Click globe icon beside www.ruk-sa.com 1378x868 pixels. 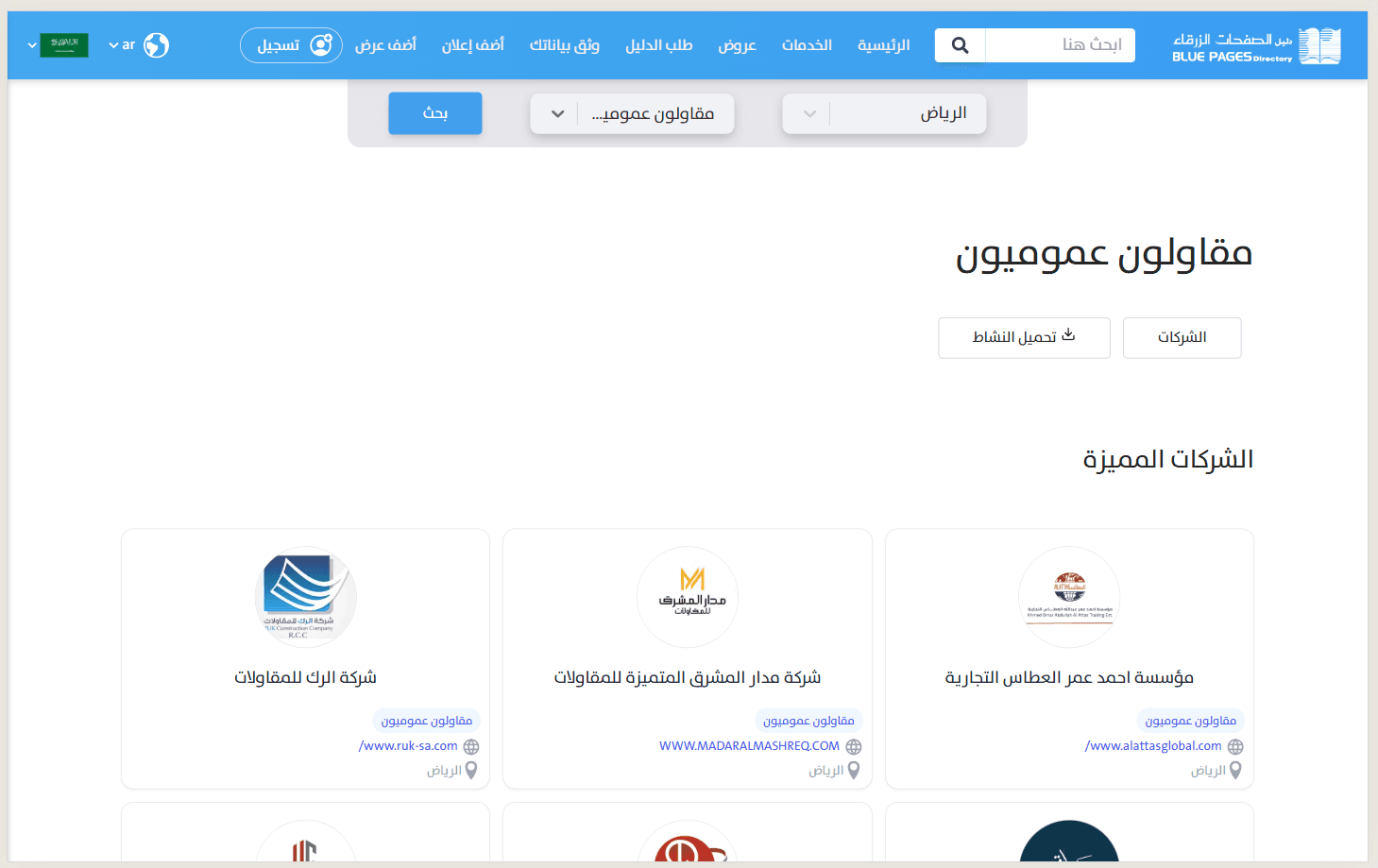click(471, 746)
